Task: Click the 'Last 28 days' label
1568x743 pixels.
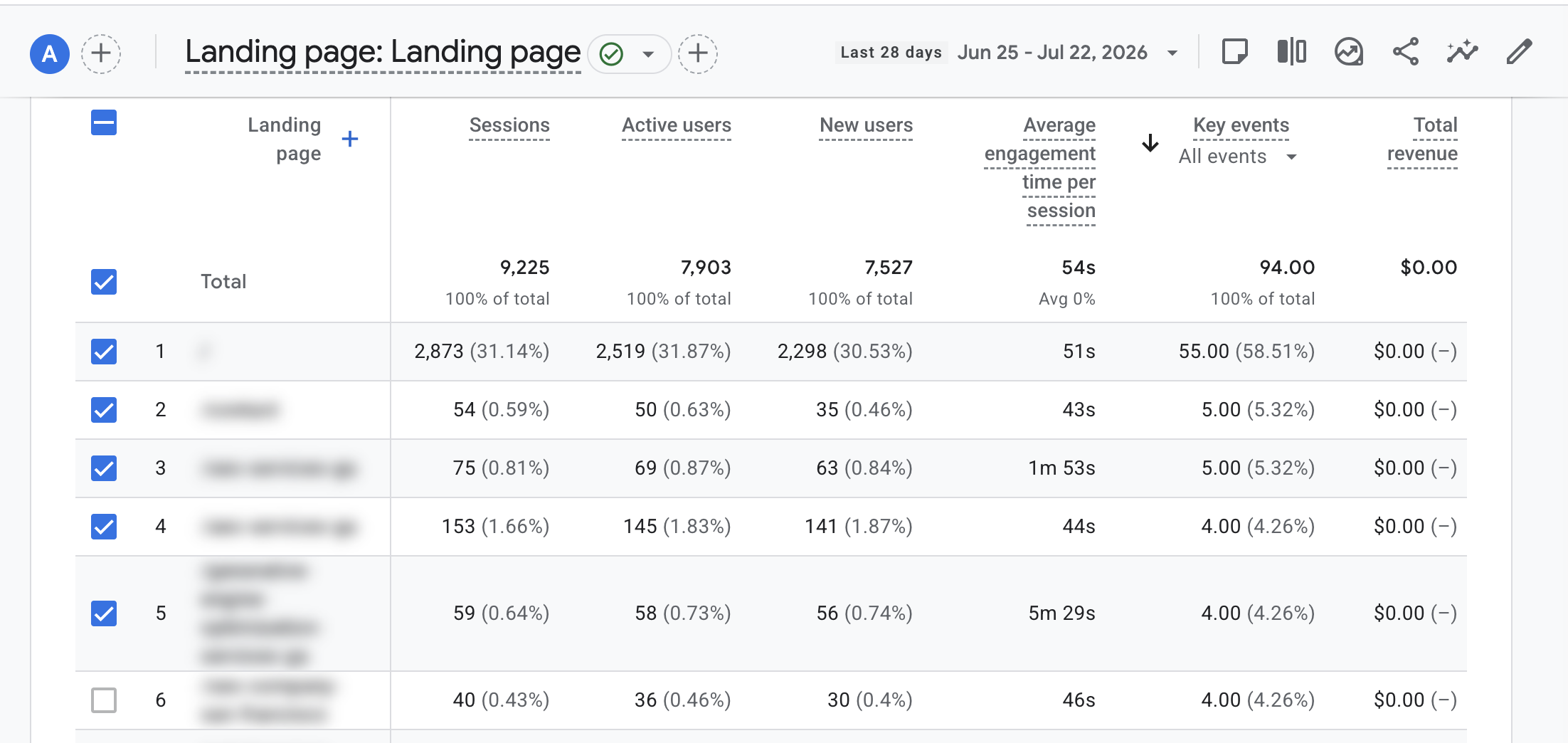Action: (891, 53)
